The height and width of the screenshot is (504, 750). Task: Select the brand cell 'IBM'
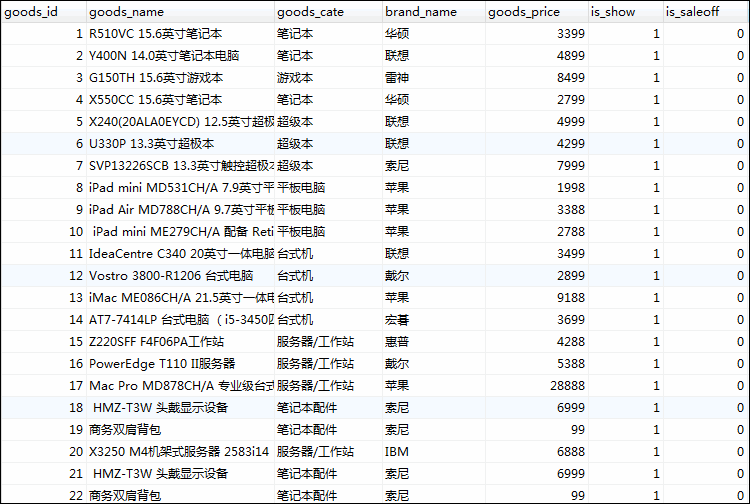(434, 452)
